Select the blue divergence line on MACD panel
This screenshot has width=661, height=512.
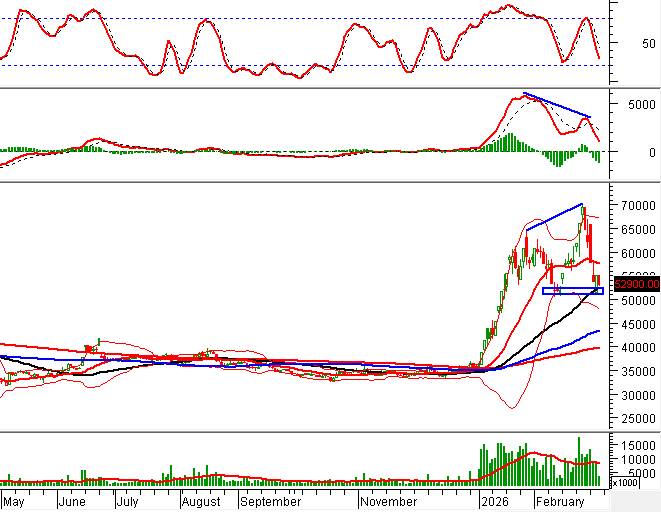coord(557,105)
